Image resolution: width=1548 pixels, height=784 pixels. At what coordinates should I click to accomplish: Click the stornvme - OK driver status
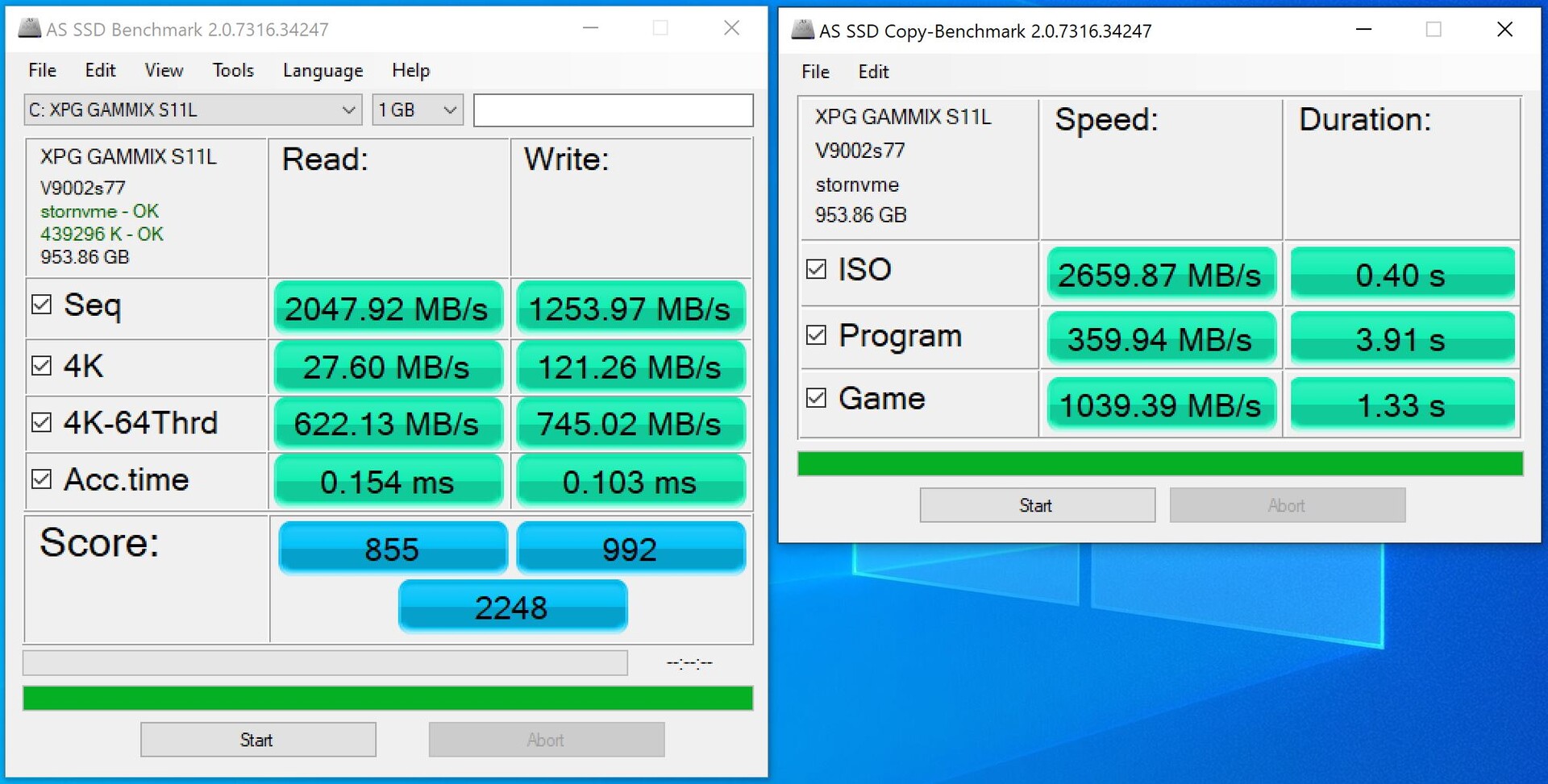point(100,211)
